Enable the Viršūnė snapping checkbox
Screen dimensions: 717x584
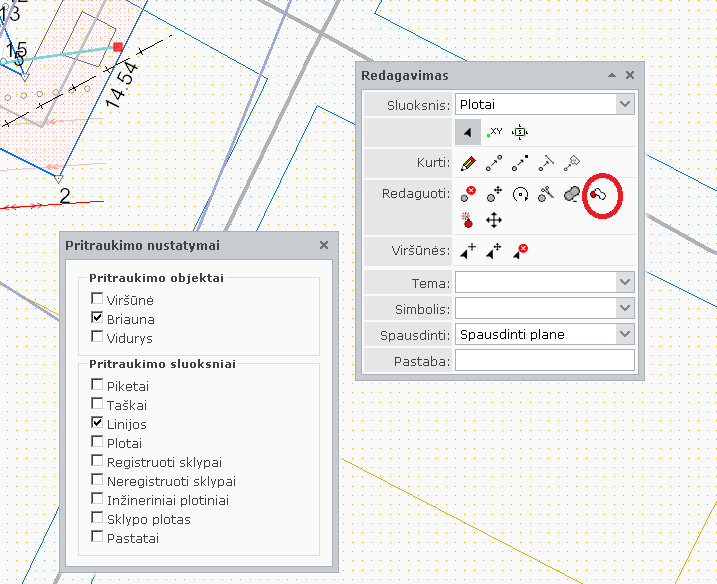[x=97, y=299]
